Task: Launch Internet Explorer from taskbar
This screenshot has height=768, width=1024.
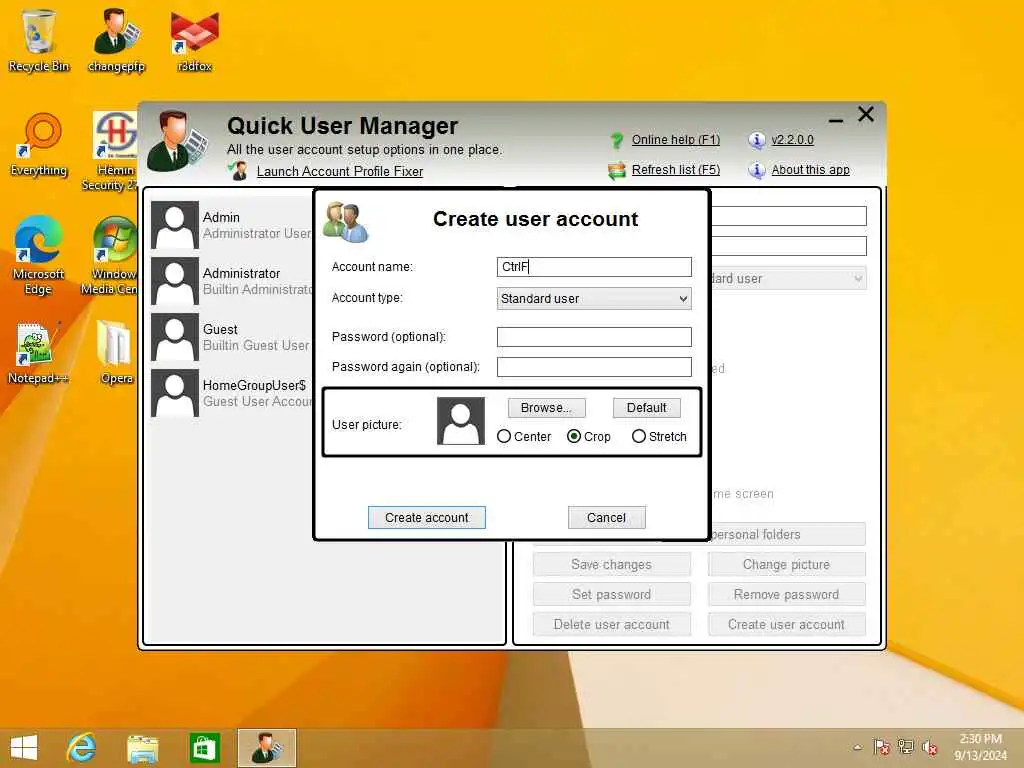Action: (82, 748)
